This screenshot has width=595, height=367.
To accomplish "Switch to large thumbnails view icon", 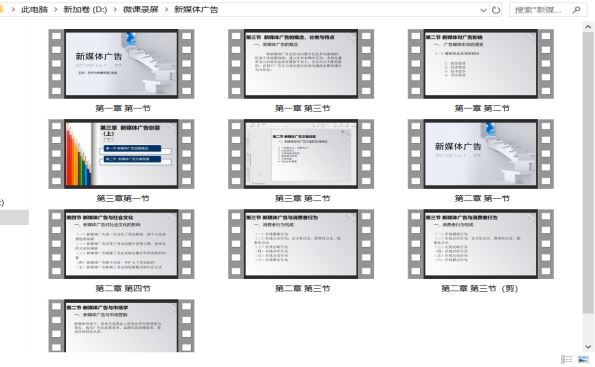I will [583, 359].
